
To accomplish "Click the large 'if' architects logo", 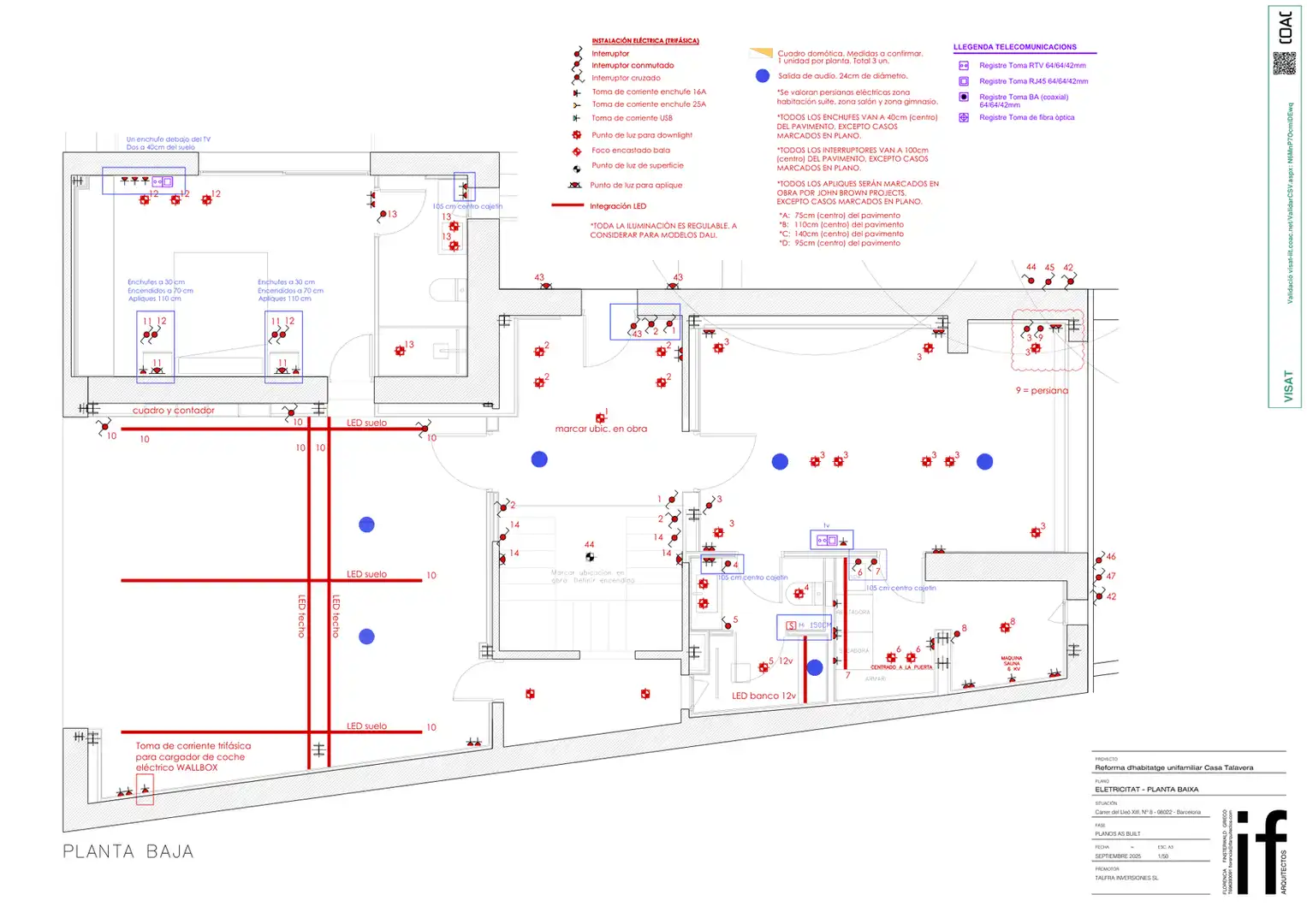I will [x=1261, y=852].
